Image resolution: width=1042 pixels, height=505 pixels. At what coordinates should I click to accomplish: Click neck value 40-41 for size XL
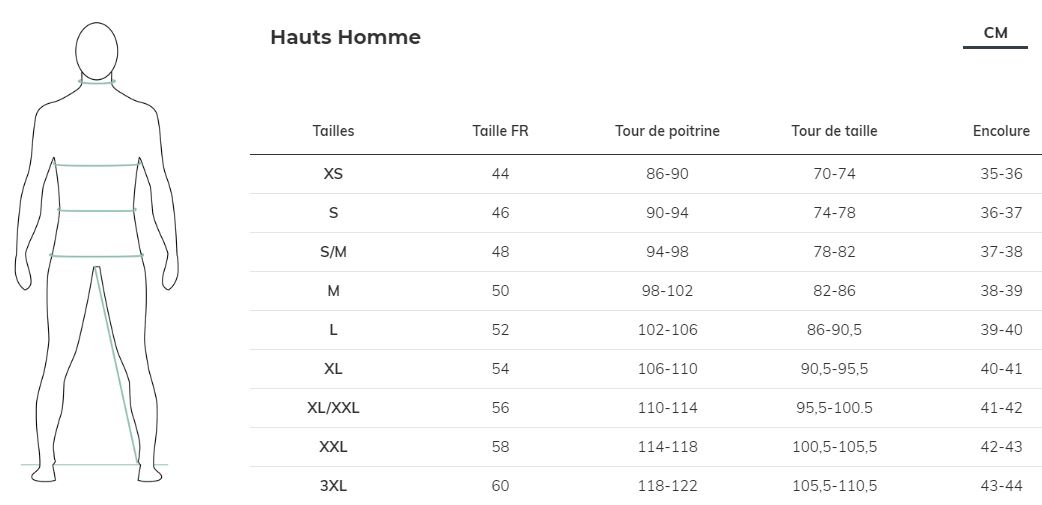(1001, 369)
